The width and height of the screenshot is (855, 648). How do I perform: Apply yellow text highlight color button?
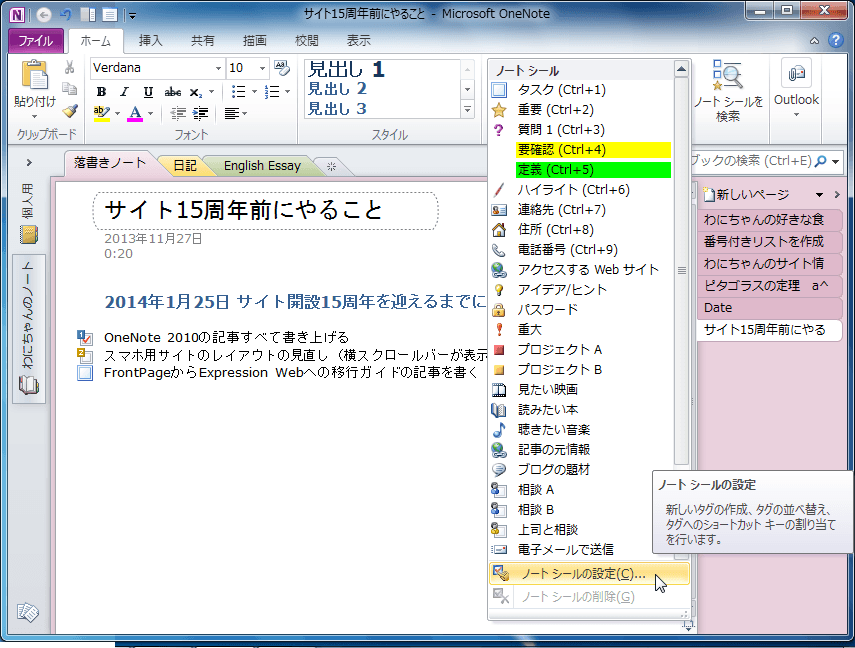click(102, 113)
